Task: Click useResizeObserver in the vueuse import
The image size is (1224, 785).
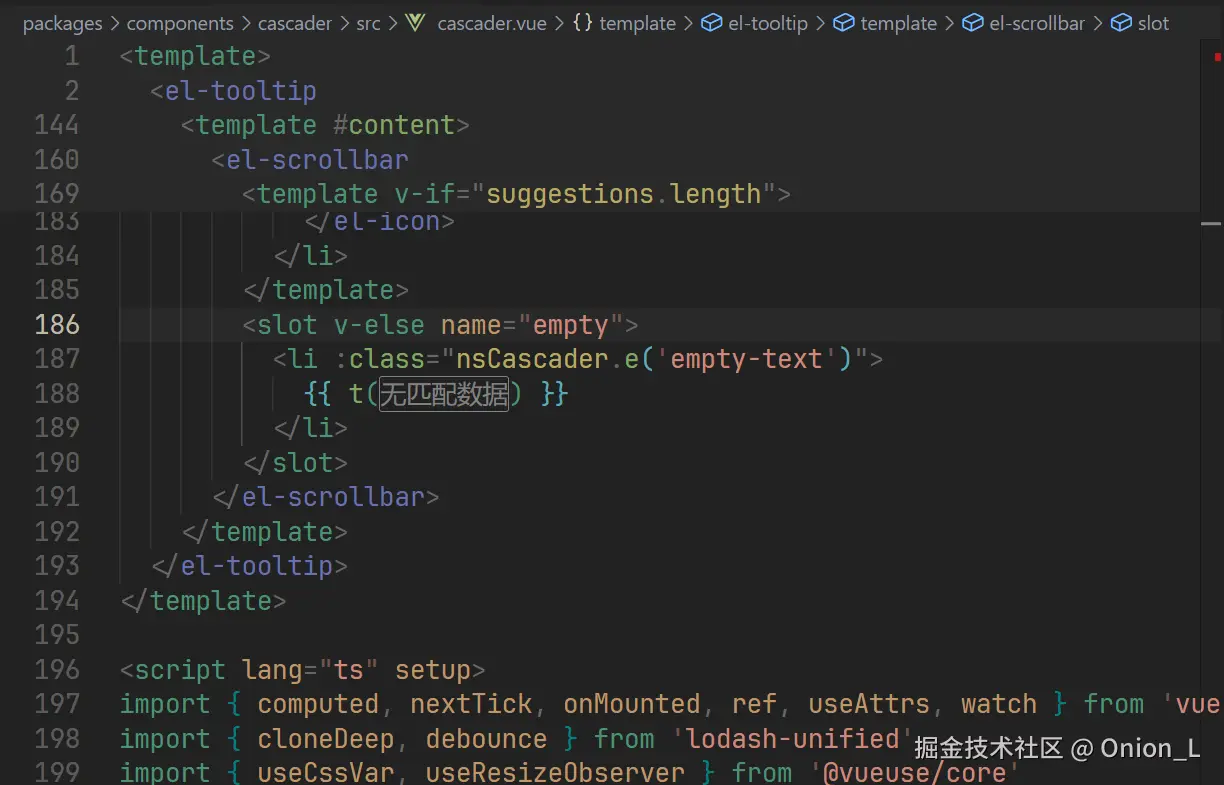Action: (x=555, y=773)
